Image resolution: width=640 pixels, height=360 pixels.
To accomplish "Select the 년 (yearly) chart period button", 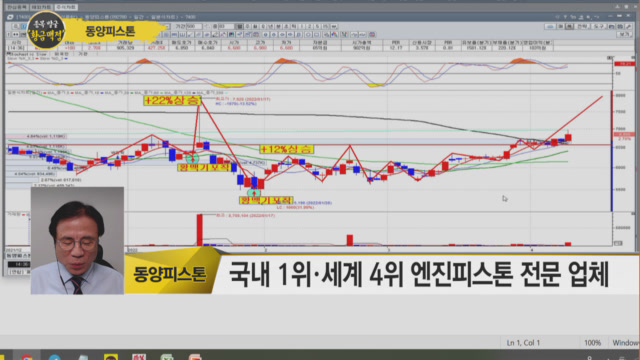I will [x=271, y=26].
